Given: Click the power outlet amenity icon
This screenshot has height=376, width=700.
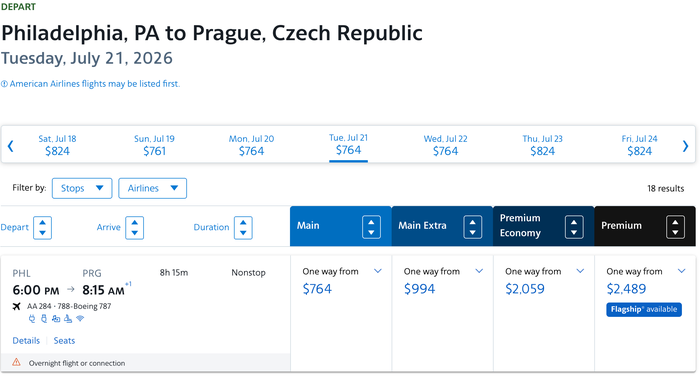Looking at the screenshot, I should click(x=32, y=318).
